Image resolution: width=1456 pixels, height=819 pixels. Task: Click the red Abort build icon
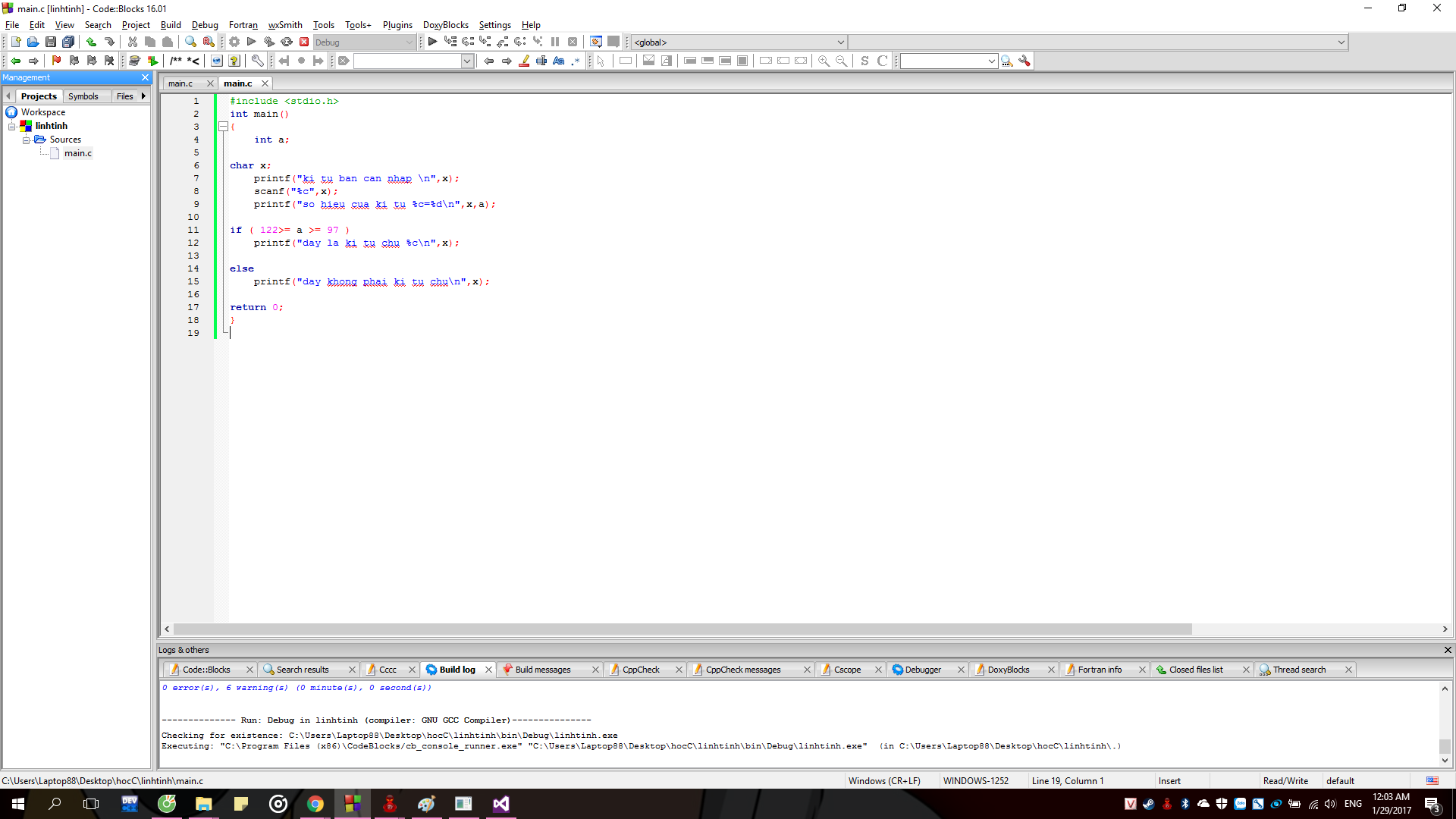(304, 42)
